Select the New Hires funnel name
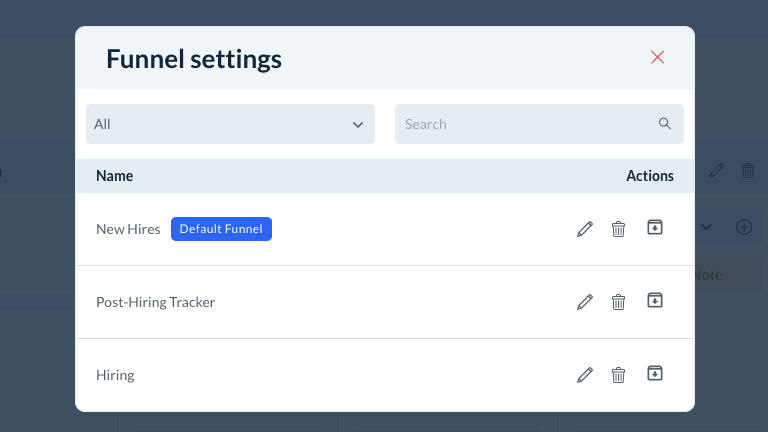The width and height of the screenshot is (768, 432). (x=128, y=229)
